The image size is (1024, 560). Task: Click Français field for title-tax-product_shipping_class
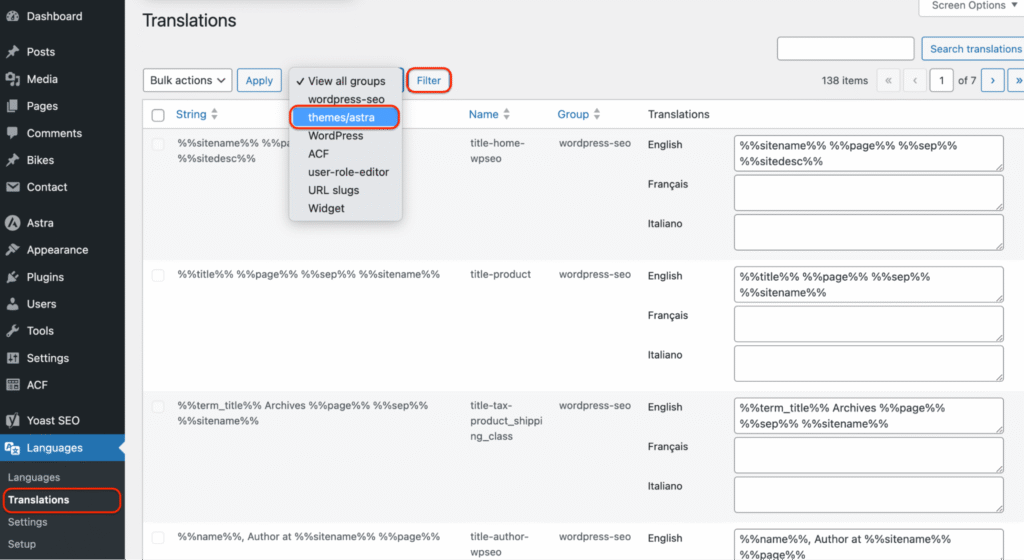pyautogui.click(x=869, y=456)
